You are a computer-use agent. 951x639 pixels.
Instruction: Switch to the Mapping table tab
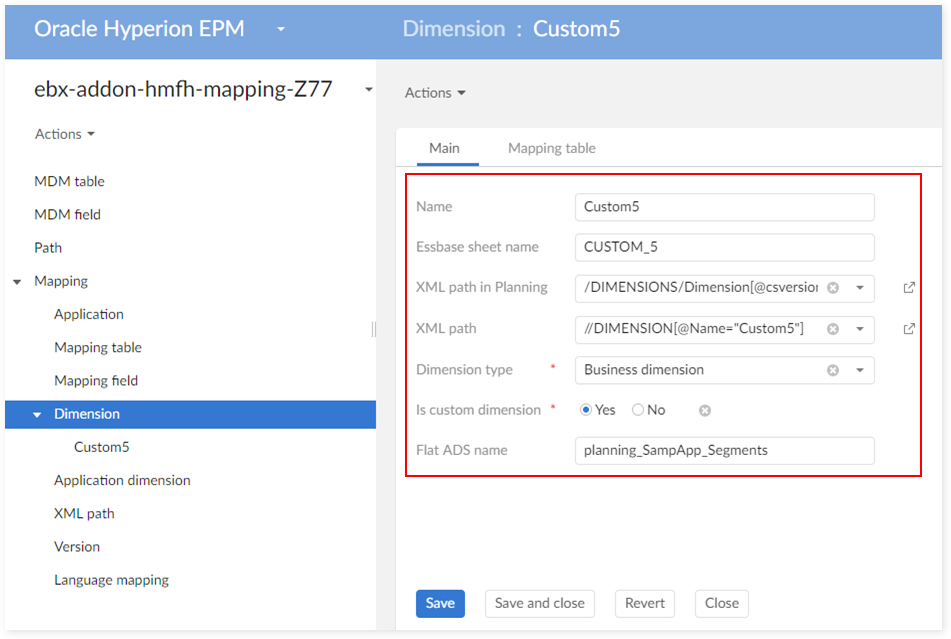coord(551,148)
